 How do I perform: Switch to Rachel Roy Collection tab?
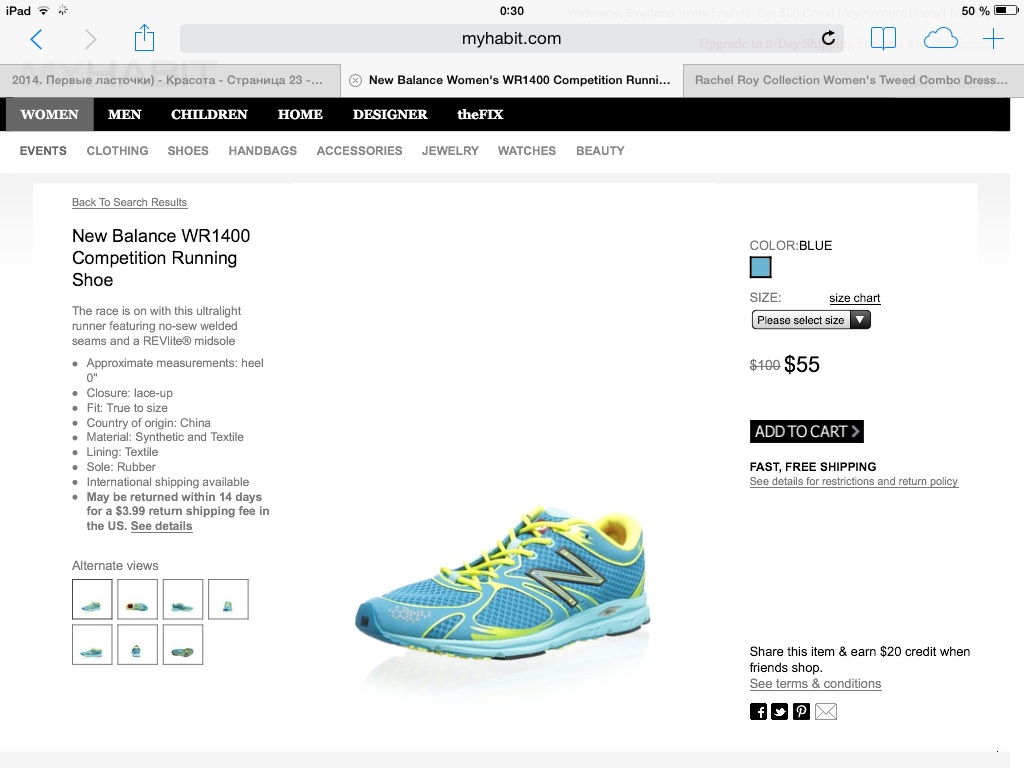pos(852,80)
